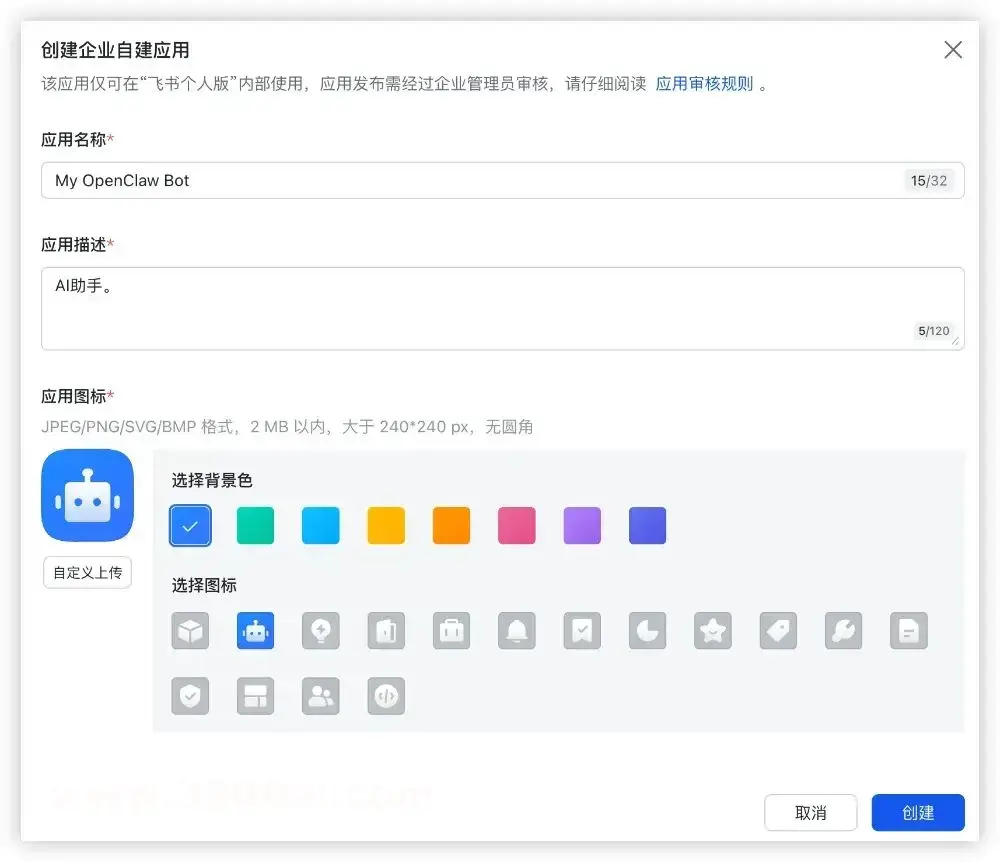The image size is (1000, 862).
Task: Open the 应用审核规则 link
Action: [705, 84]
